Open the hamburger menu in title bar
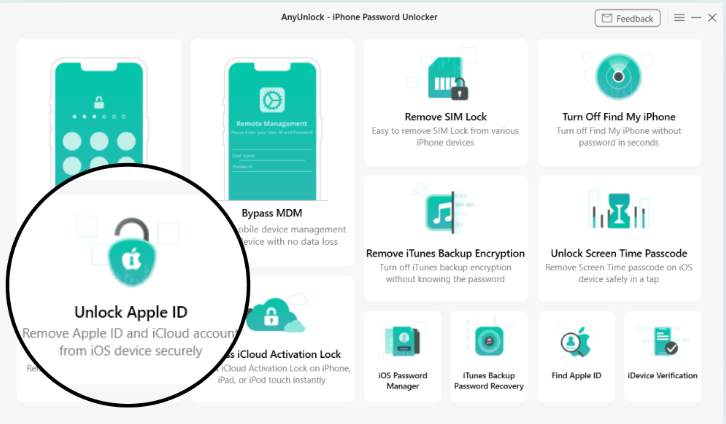Image resolution: width=726 pixels, height=424 pixels. pos(679,18)
